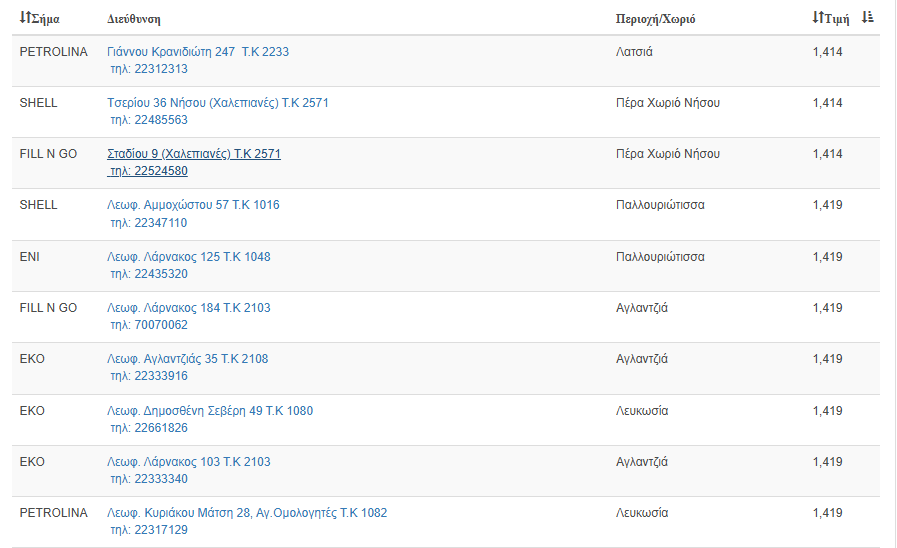Click the sort arrows beside Τιμή

pos(817,18)
